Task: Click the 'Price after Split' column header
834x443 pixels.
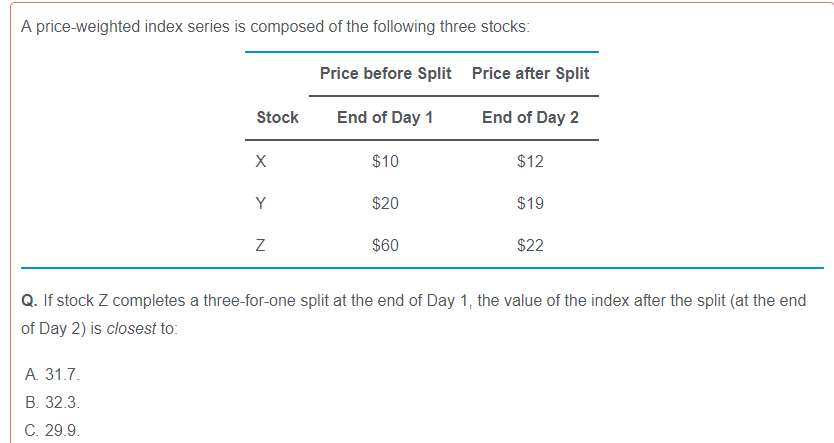Action: (530, 73)
